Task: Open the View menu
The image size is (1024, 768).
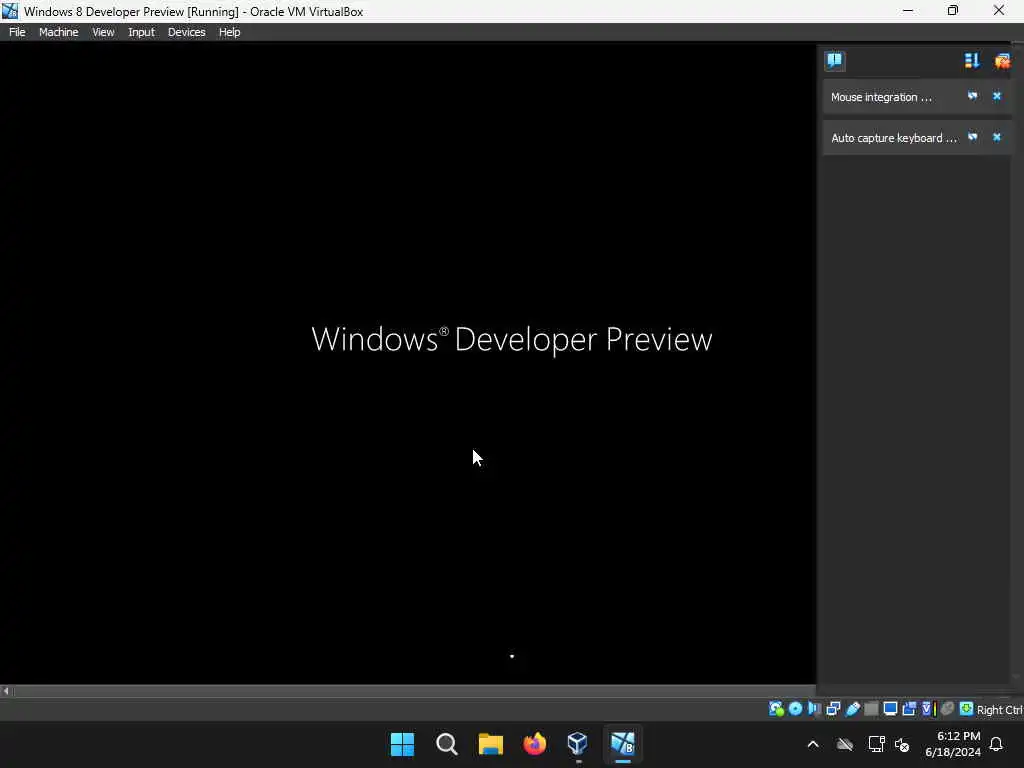Action: pos(103,32)
